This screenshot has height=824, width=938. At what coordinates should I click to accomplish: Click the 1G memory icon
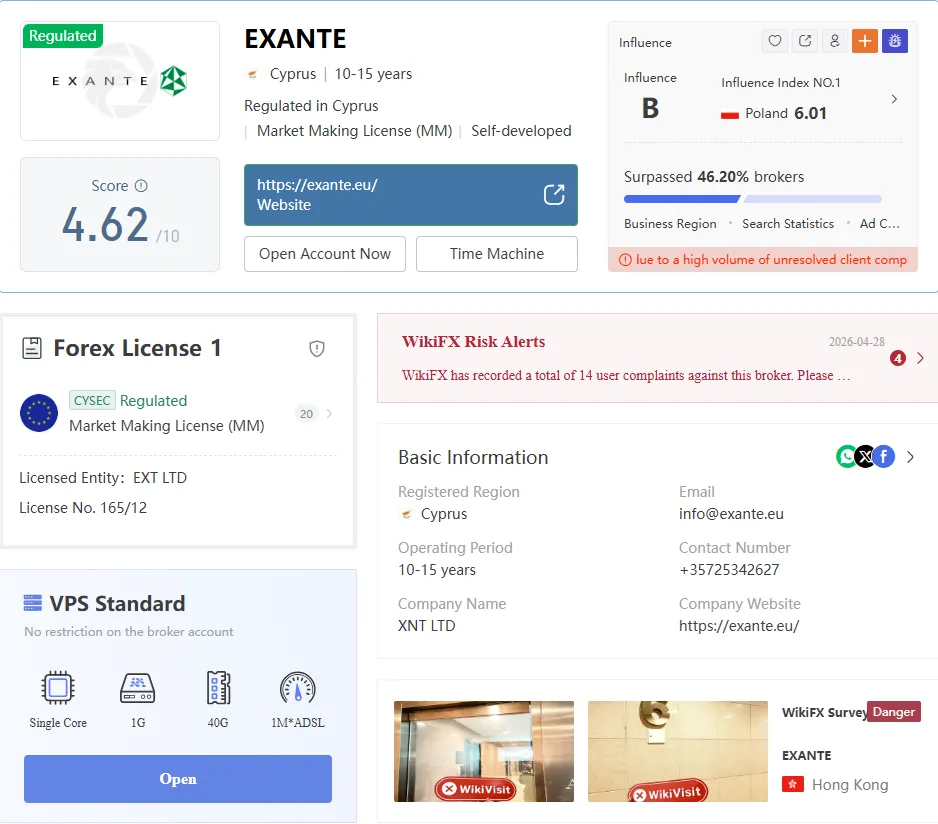138,688
